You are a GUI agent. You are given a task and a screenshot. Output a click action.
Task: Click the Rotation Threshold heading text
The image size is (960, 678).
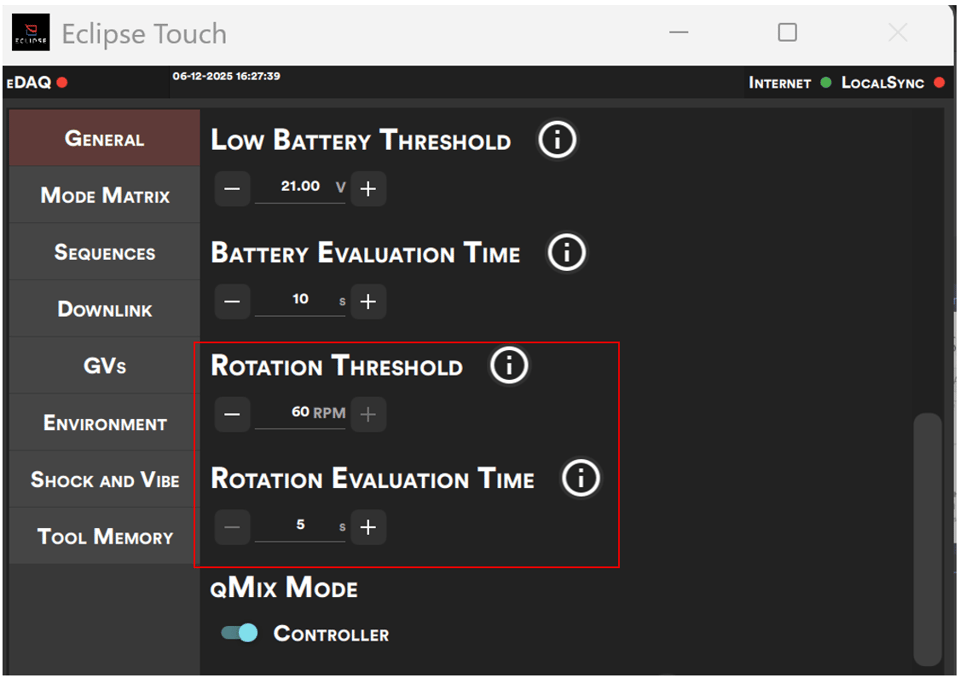(337, 366)
